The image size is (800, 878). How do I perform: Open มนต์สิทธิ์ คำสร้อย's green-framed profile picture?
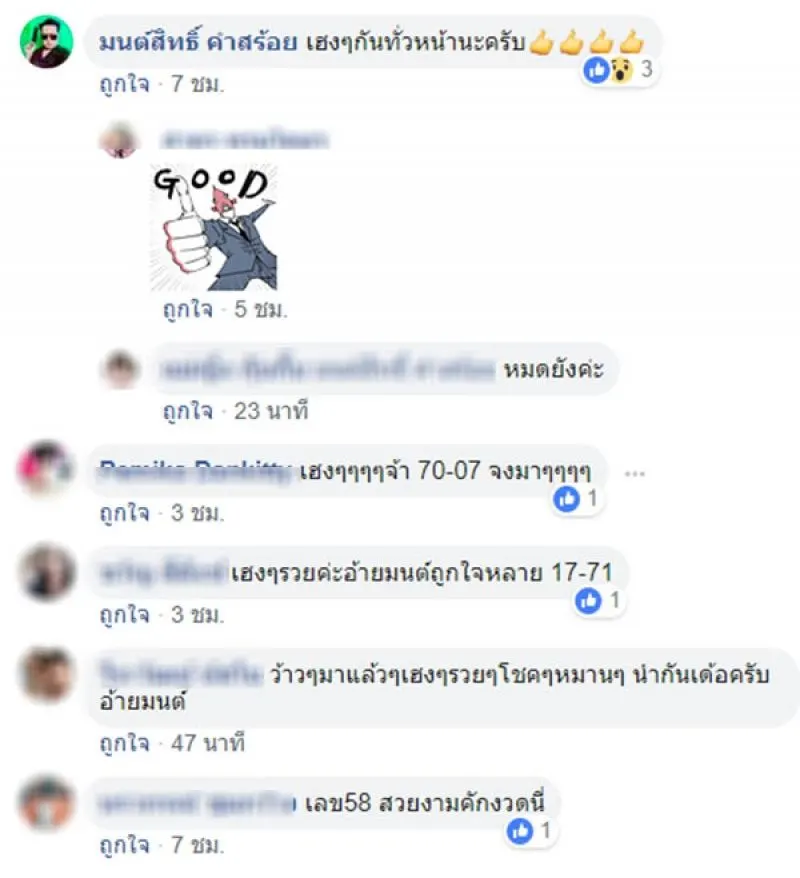tap(46, 41)
